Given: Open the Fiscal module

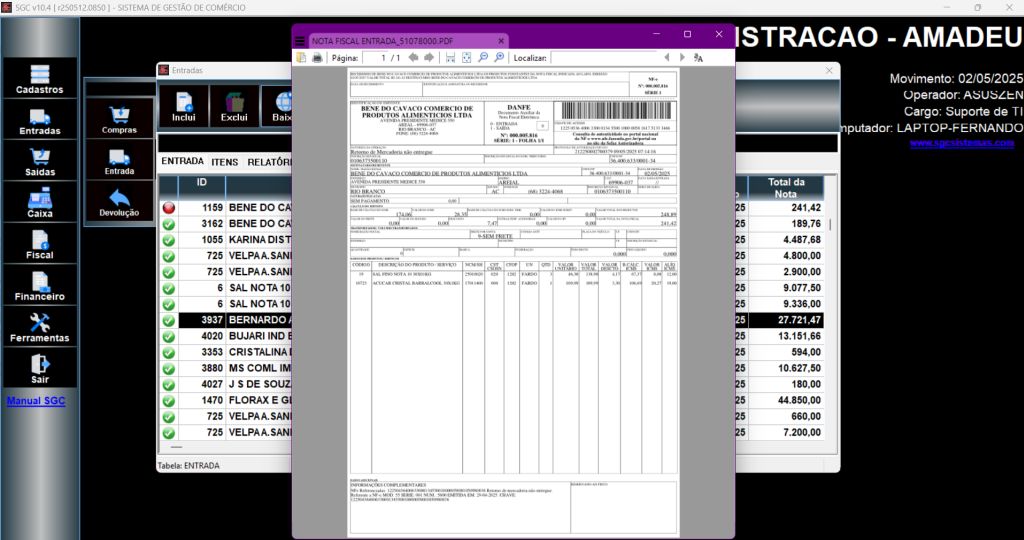Looking at the screenshot, I should tap(40, 244).
